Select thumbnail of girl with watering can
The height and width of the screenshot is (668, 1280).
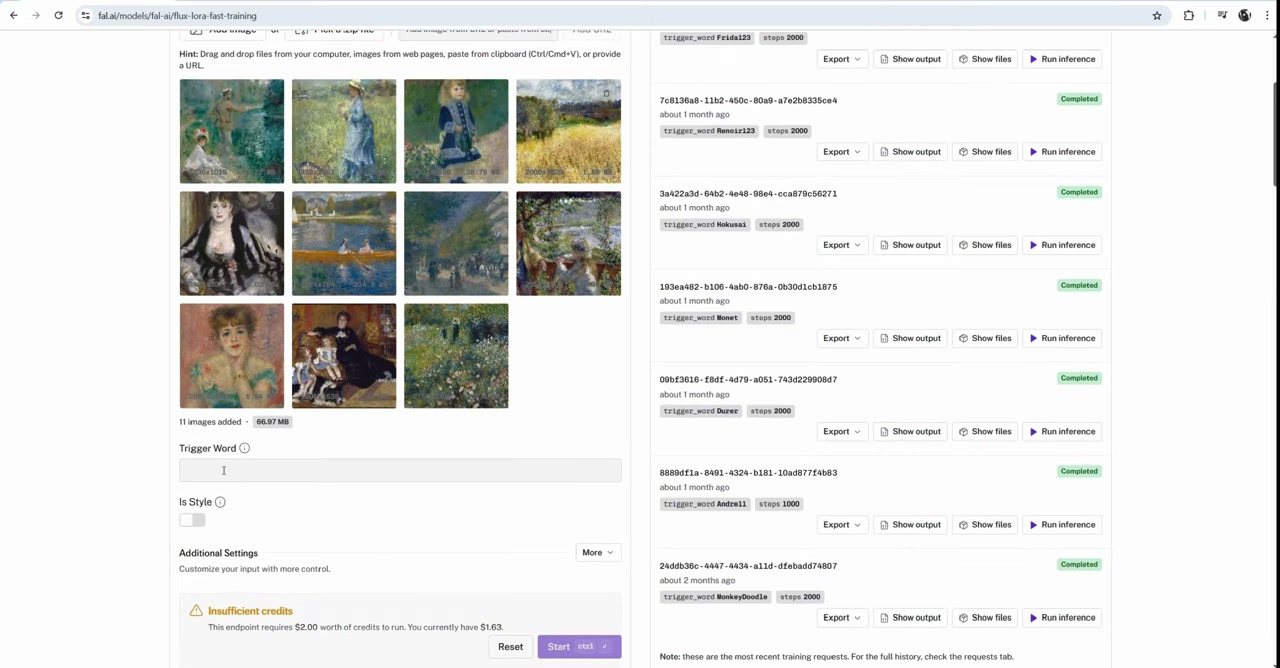456,131
